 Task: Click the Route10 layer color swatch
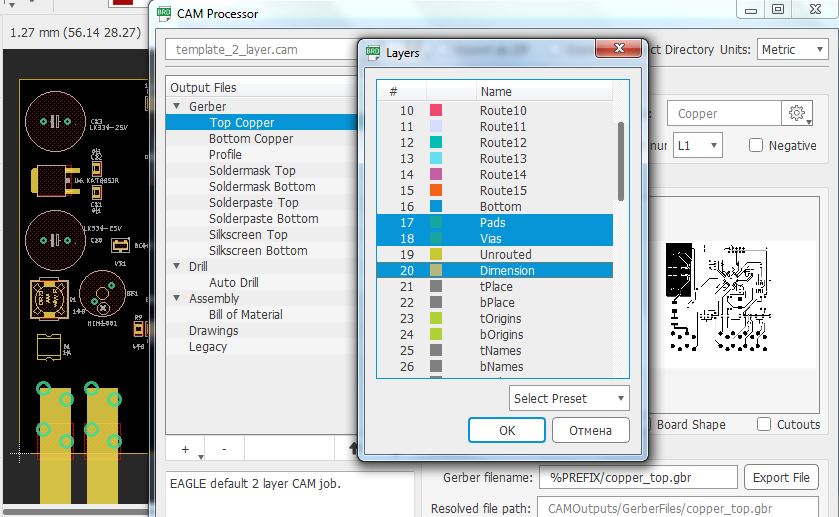click(x=436, y=111)
